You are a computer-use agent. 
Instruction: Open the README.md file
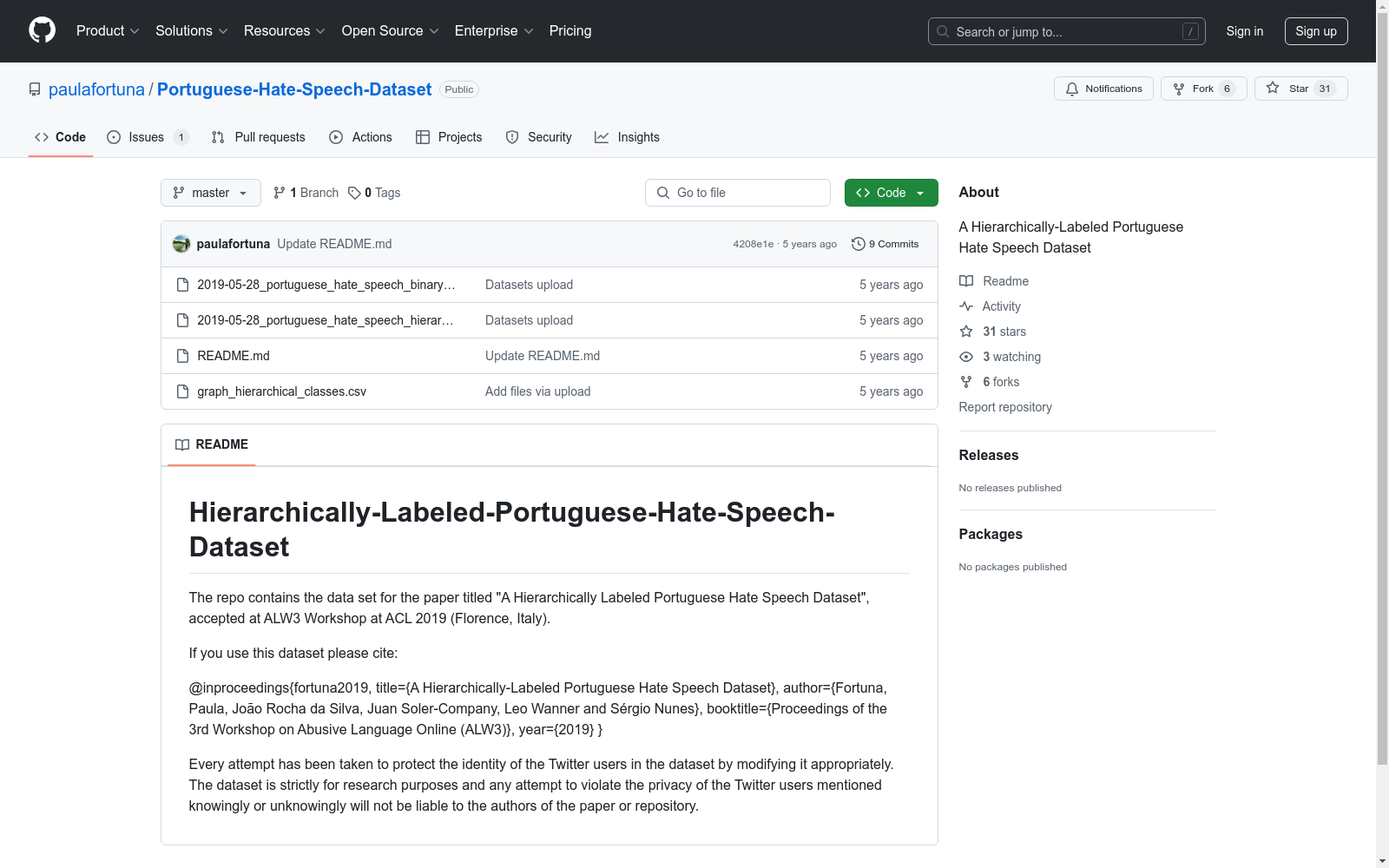click(234, 356)
